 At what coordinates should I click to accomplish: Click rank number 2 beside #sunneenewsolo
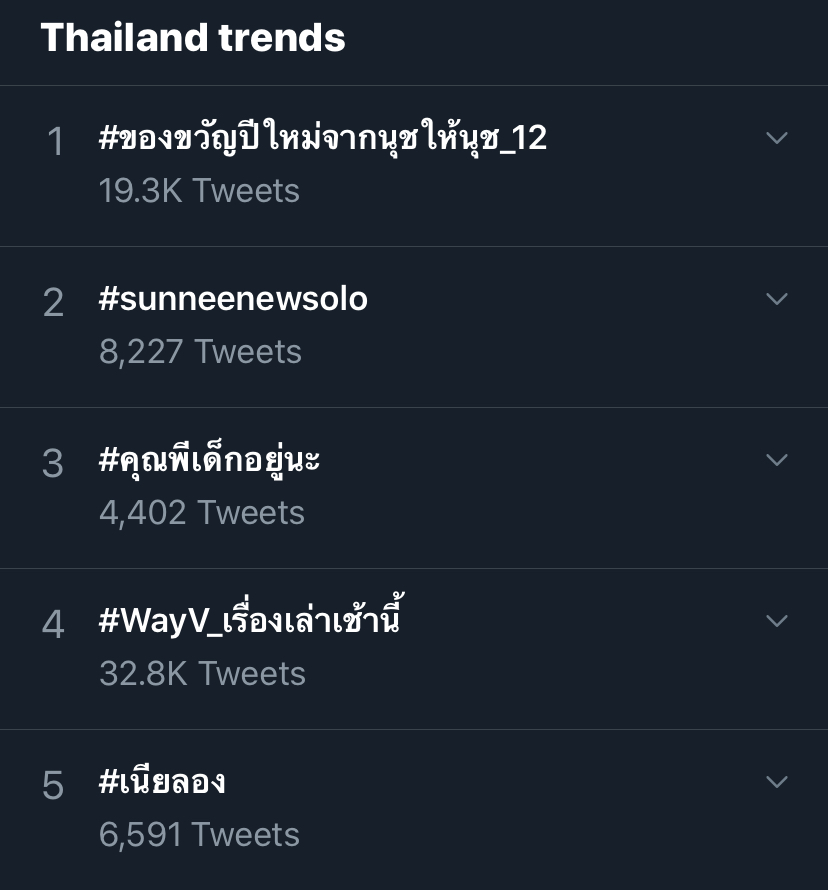pos(54,303)
